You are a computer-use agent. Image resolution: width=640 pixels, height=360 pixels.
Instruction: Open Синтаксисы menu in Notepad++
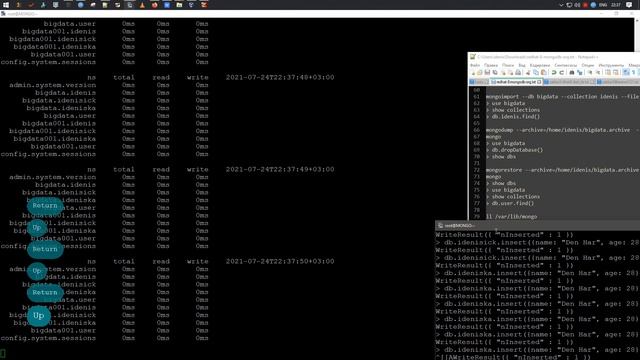pyautogui.click(x=566, y=65)
